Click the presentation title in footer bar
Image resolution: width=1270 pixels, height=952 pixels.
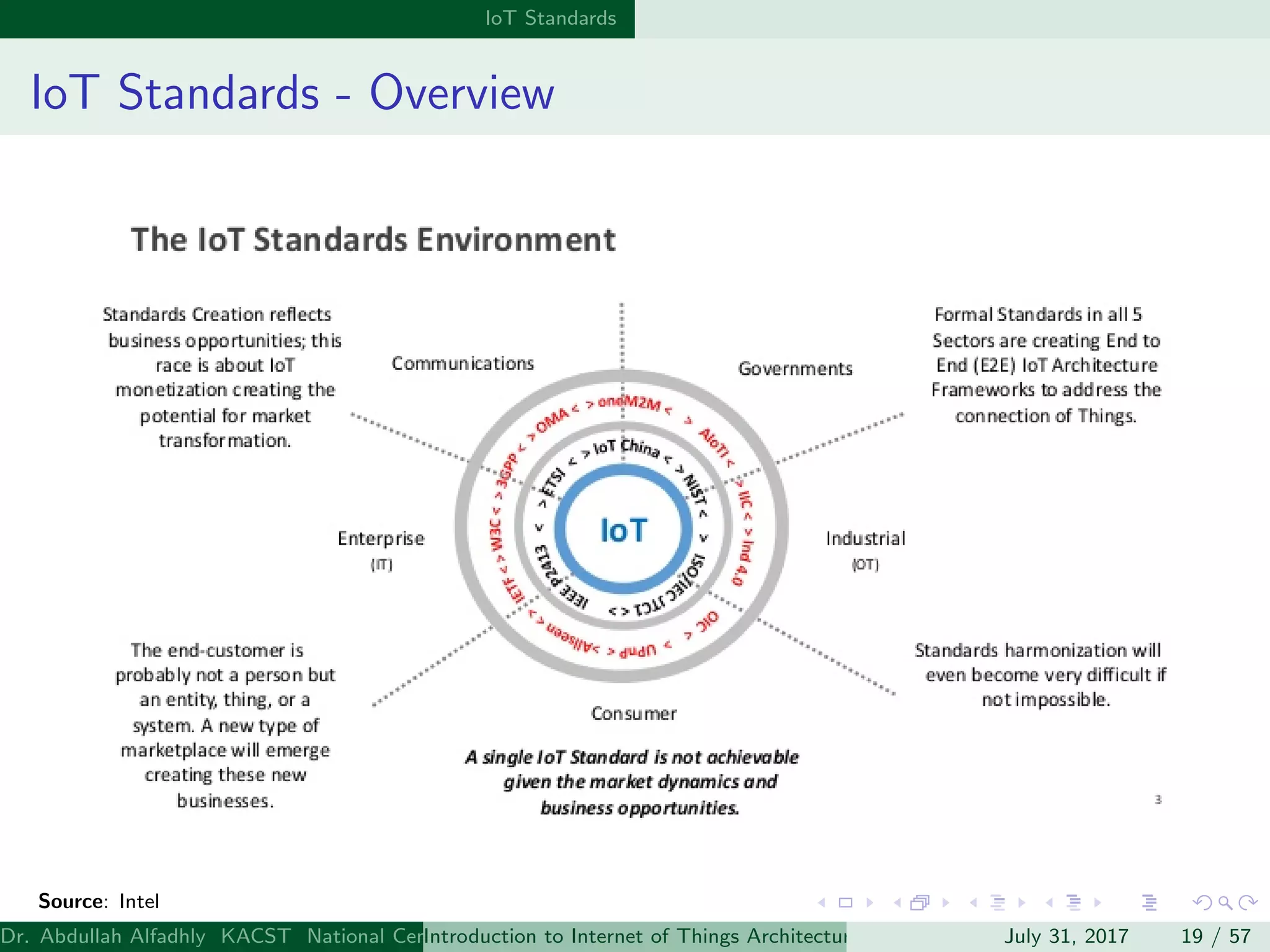634,936
